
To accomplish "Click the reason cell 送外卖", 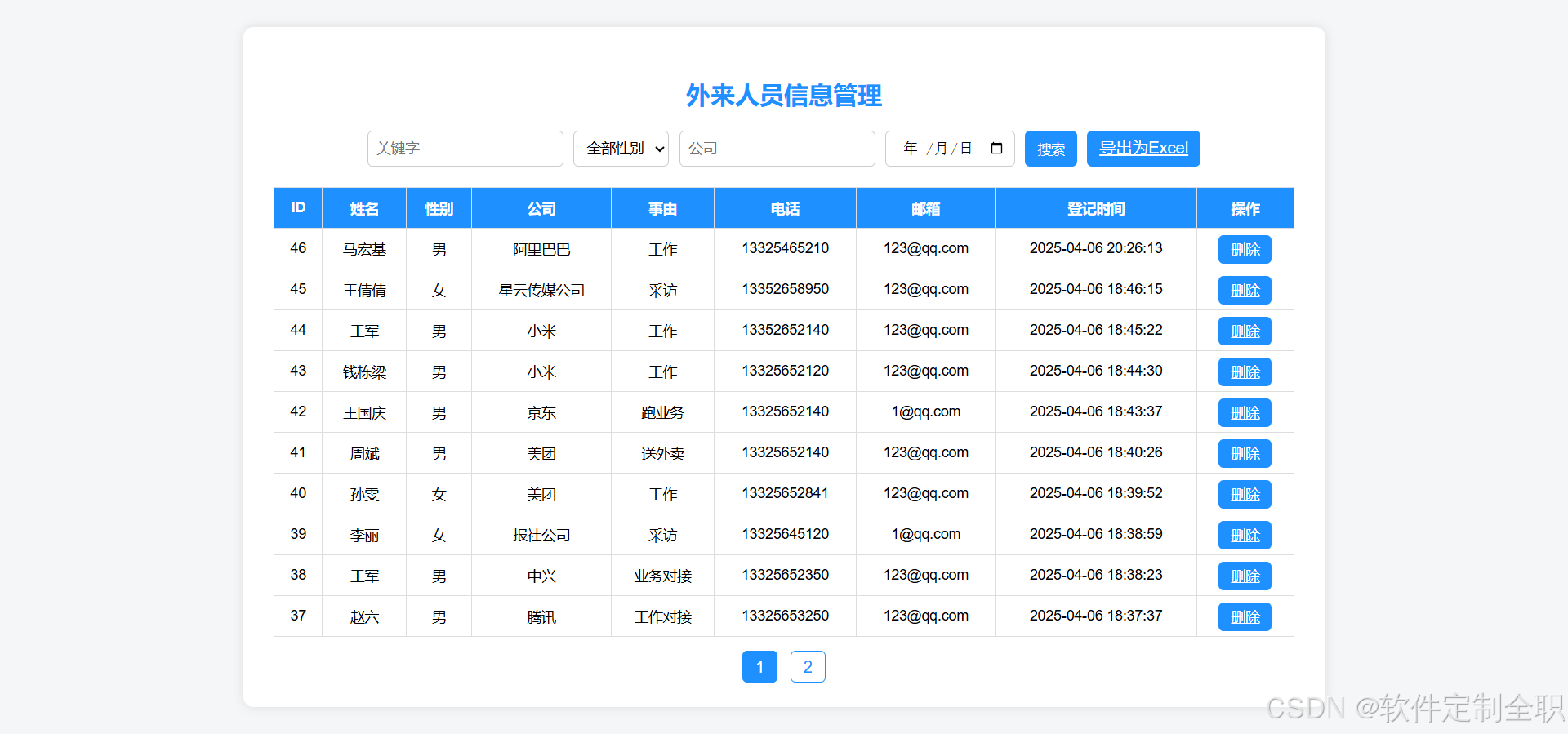I will 662,453.
